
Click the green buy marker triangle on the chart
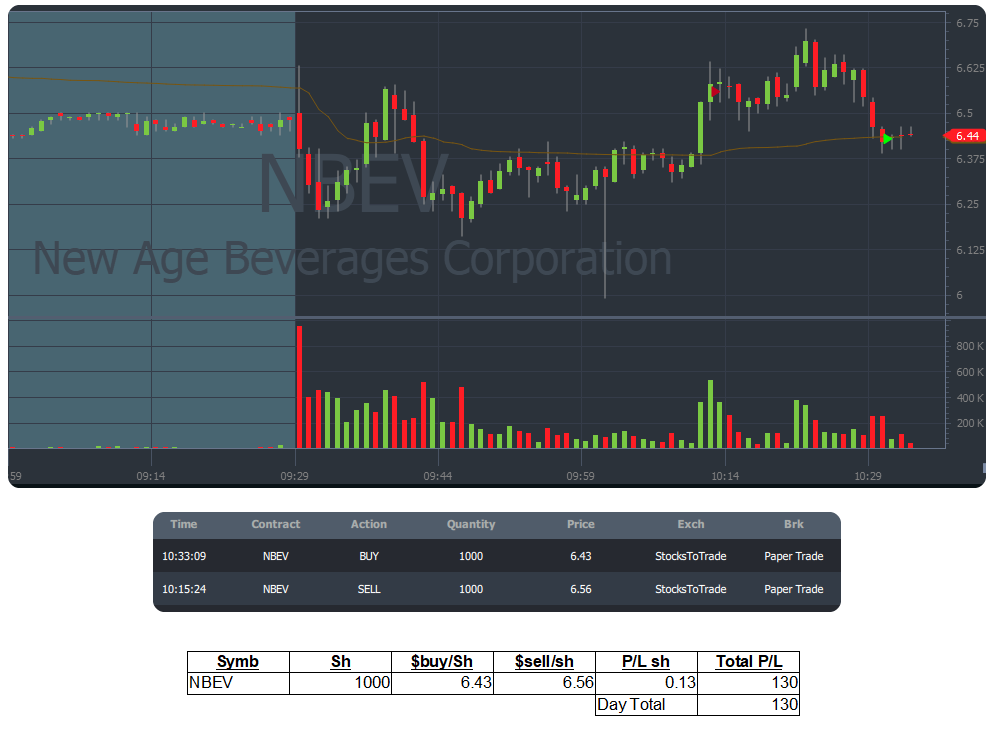(x=887, y=138)
